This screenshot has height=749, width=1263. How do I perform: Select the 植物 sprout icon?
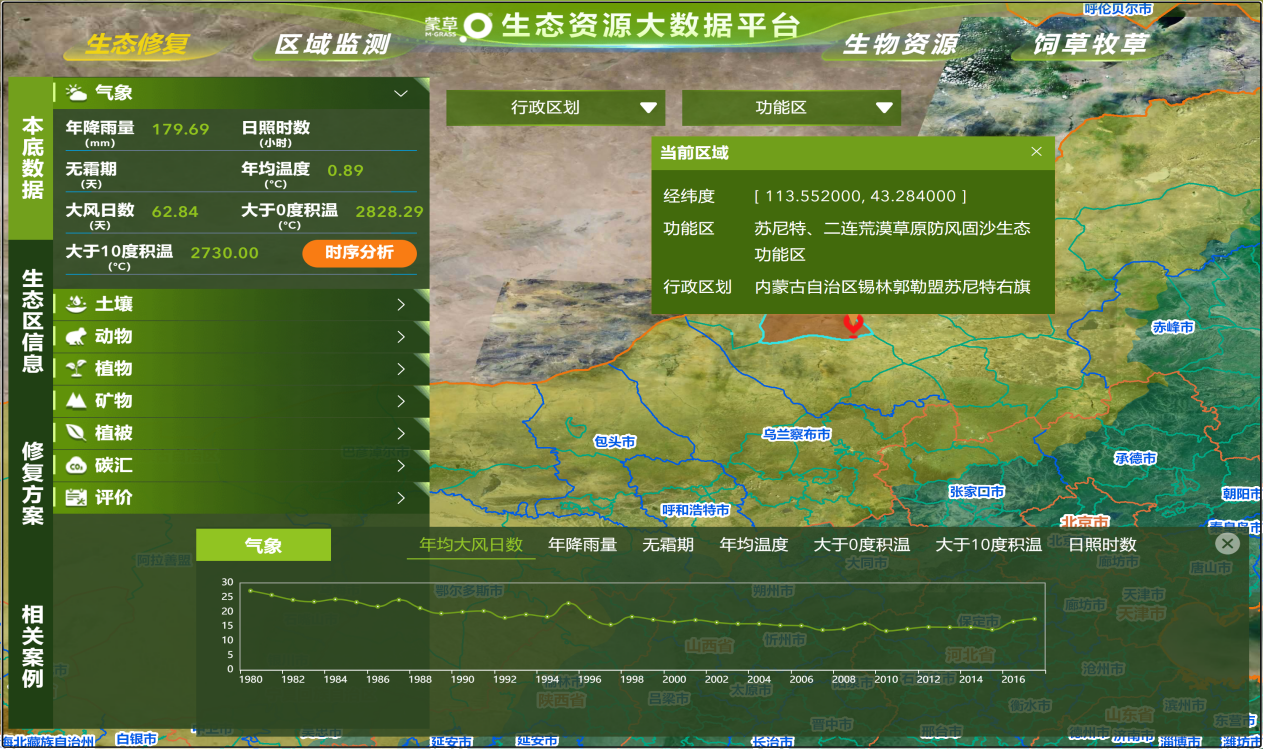[77, 368]
